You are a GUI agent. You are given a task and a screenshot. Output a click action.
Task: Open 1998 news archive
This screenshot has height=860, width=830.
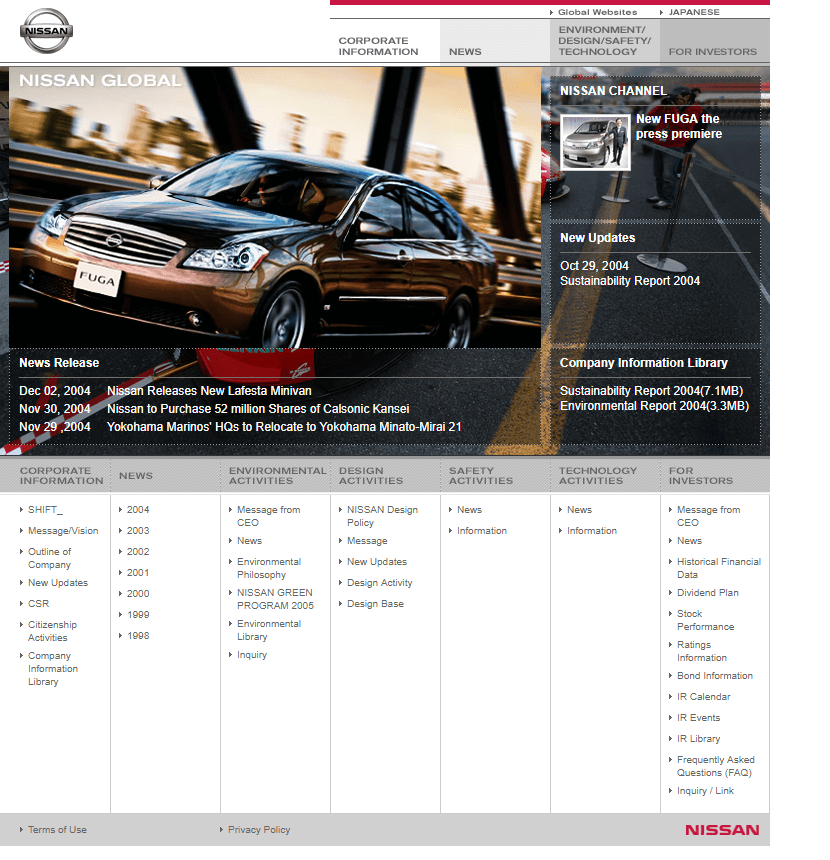pyautogui.click(x=138, y=636)
